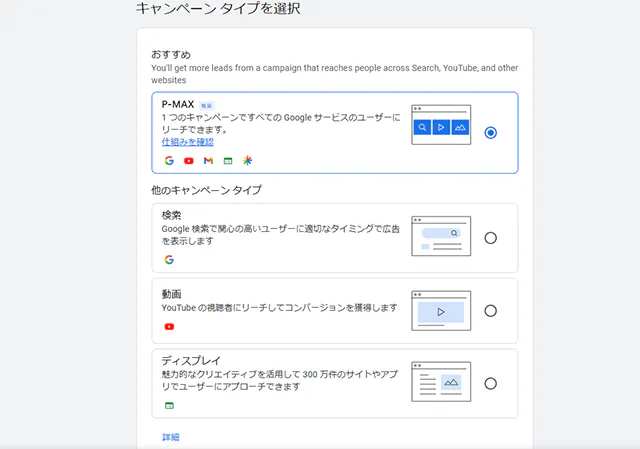Click the display campaign illustration thumbnail
This screenshot has height=449, width=640.
[x=441, y=382]
